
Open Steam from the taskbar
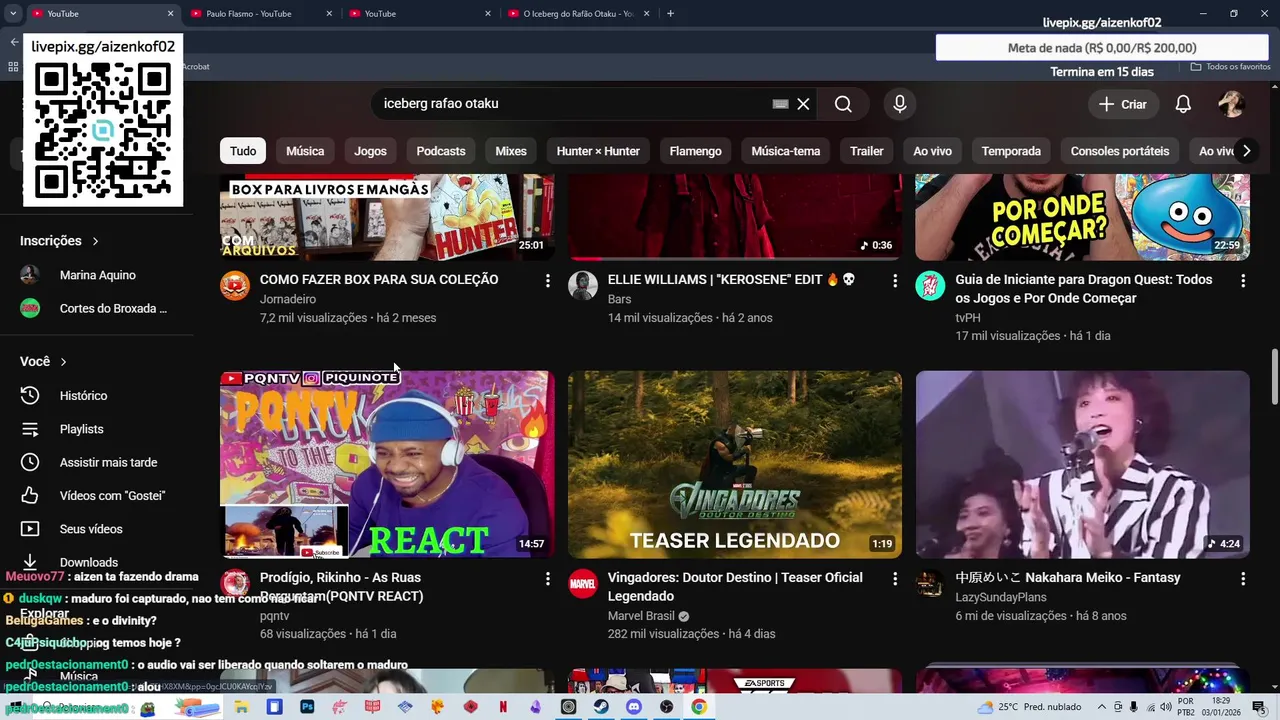click(601, 707)
